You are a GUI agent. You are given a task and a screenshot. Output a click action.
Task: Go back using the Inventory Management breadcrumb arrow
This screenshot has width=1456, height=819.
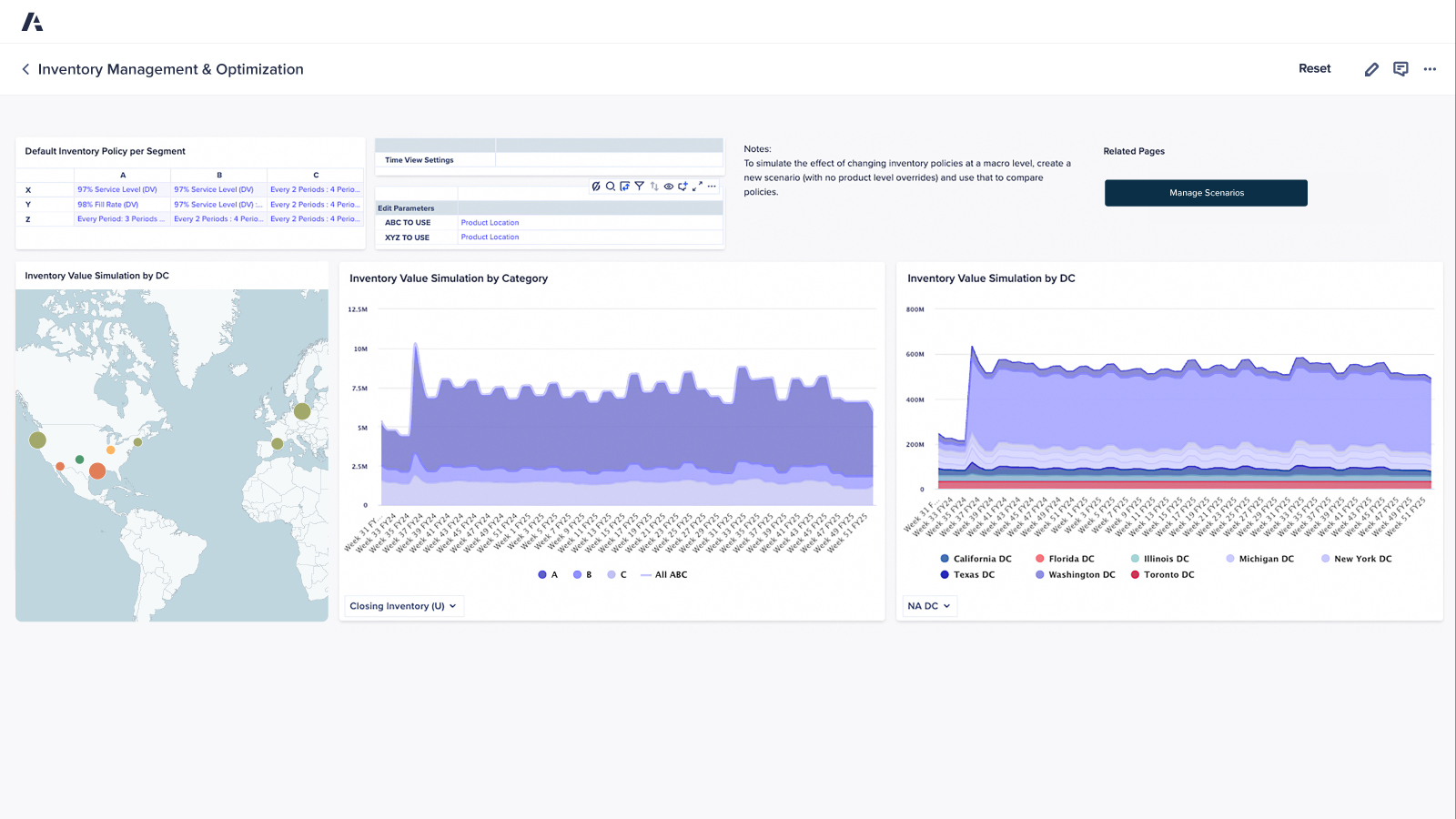(25, 68)
